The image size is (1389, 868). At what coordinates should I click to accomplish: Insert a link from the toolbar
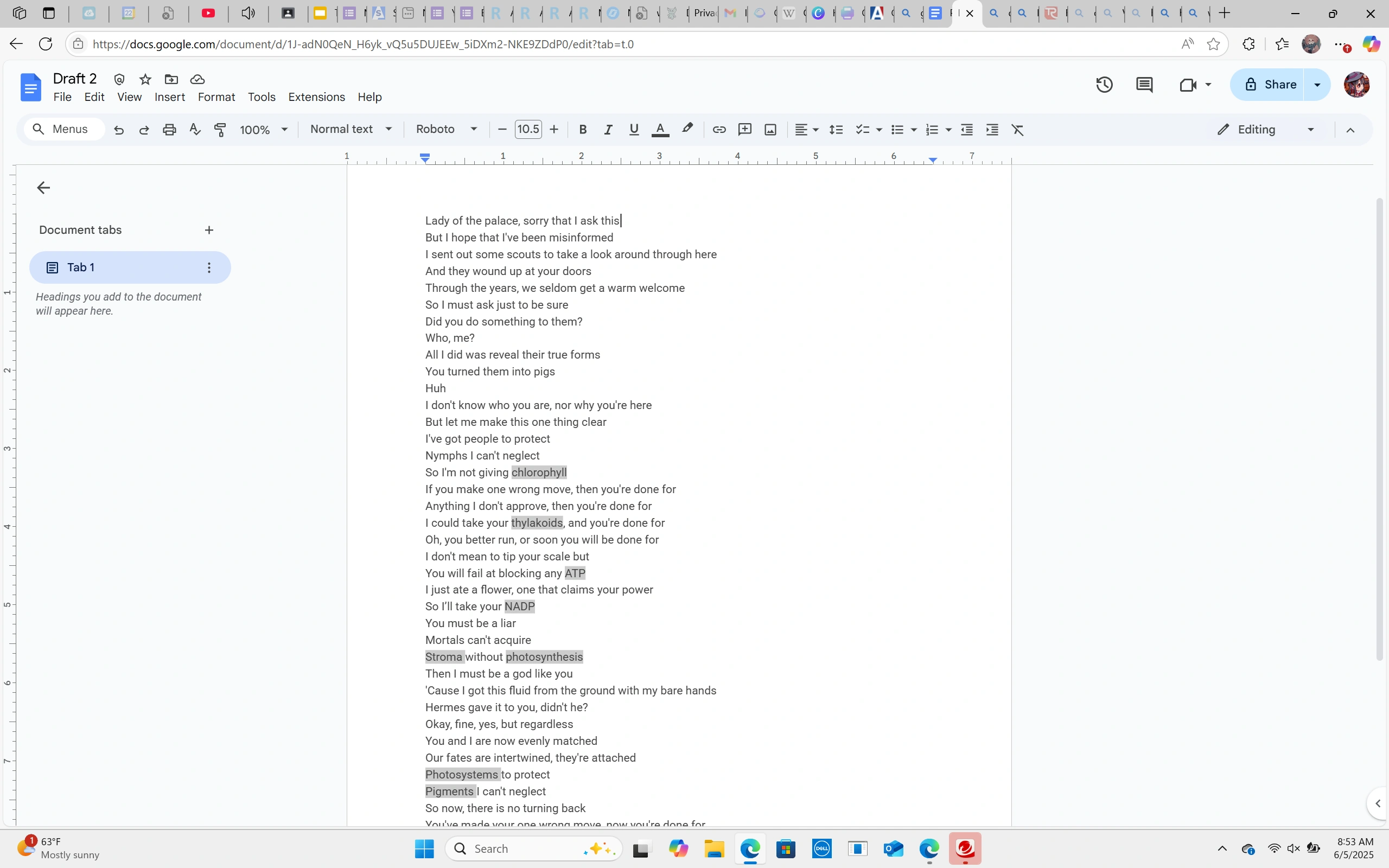719,130
